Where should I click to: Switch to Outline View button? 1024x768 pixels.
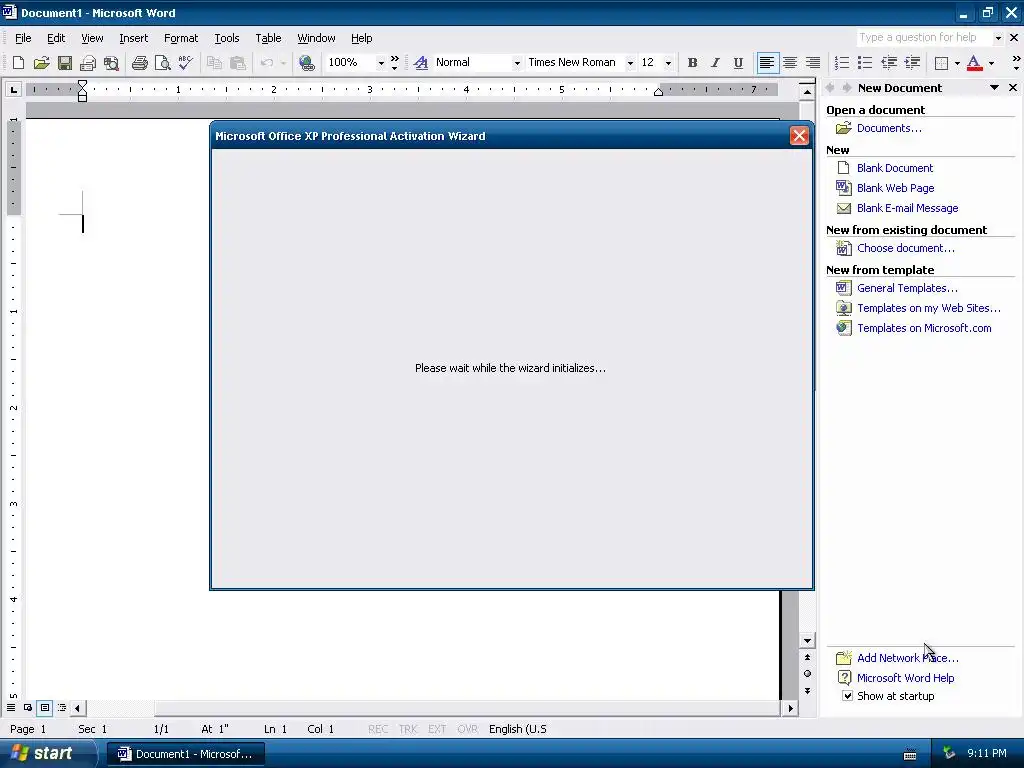click(x=62, y=708)
